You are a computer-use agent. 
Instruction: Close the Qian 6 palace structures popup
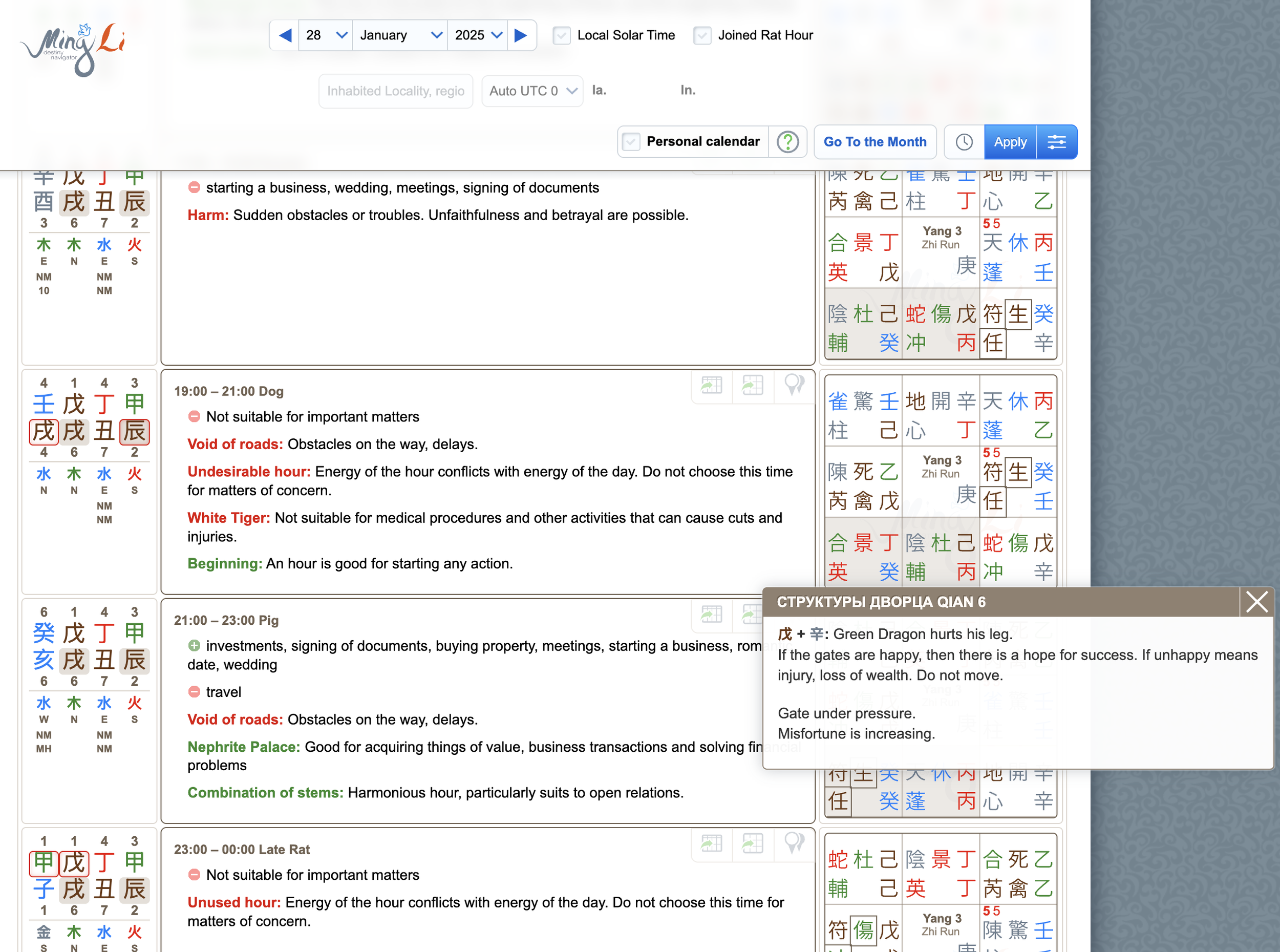[x=1256, y=601]
